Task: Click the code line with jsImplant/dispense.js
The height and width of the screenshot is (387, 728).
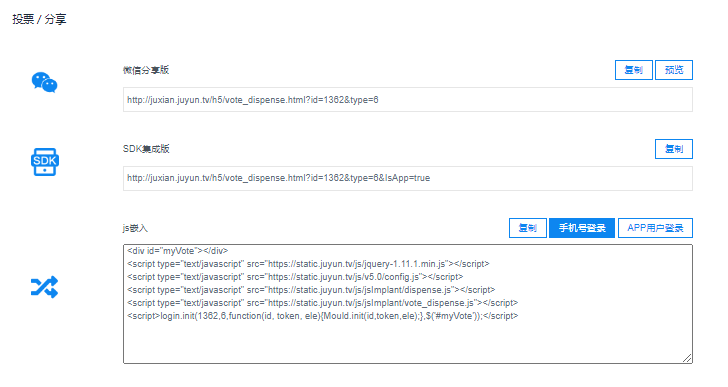Action: (x=311, y=290)
